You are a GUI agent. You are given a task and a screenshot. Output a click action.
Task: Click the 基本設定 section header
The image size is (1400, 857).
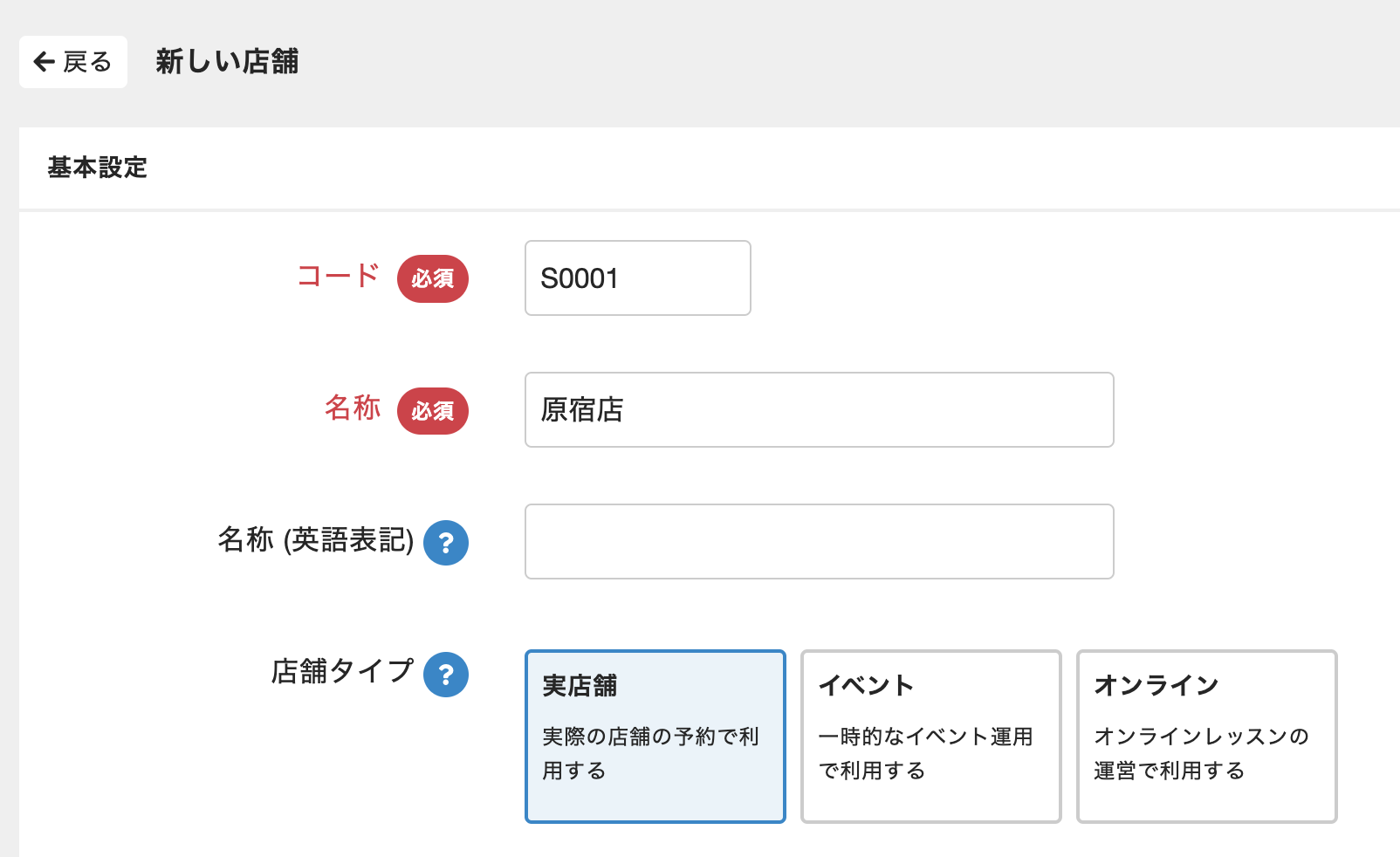tap(97, 168)
